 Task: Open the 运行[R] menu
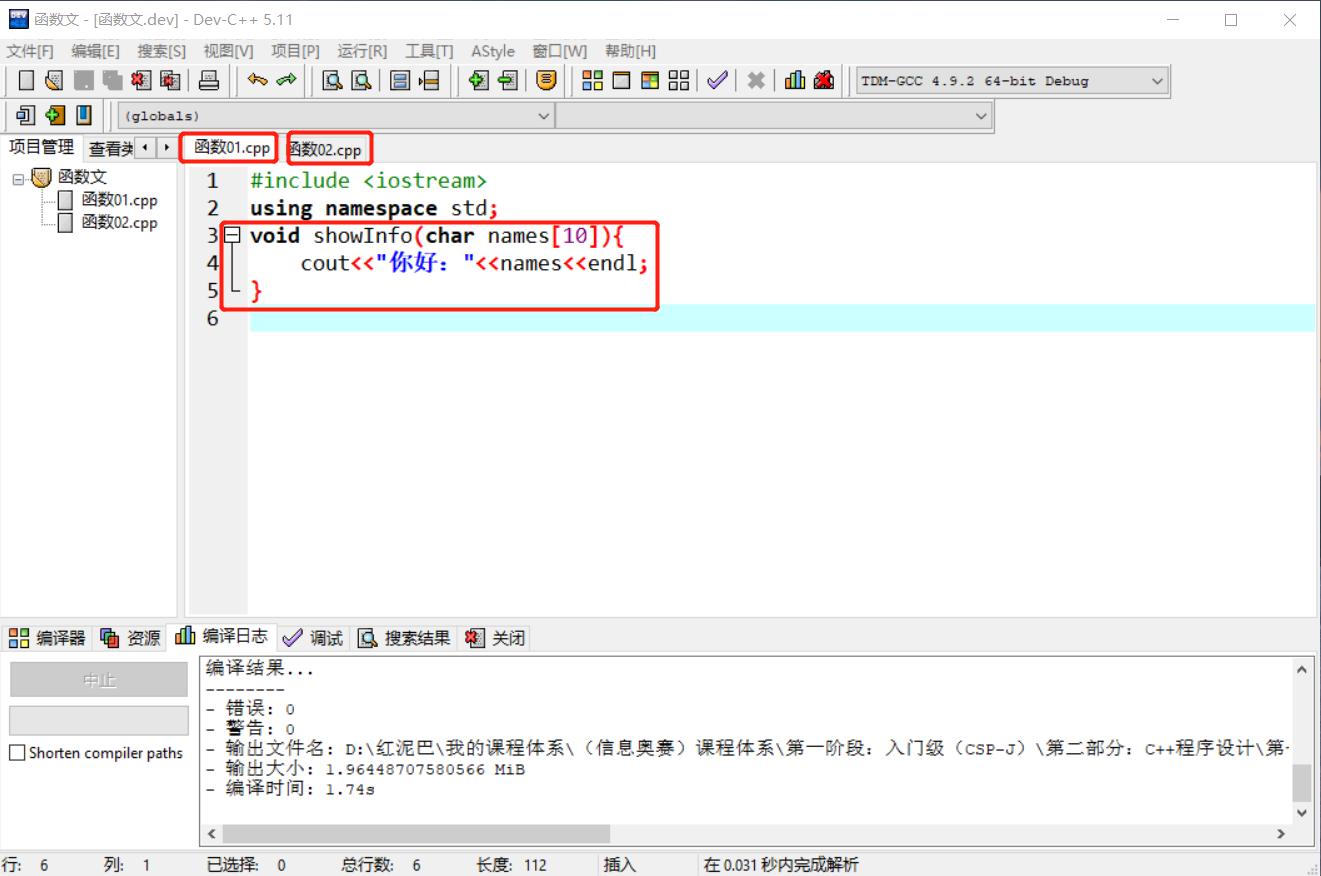[x=362, y=51]
